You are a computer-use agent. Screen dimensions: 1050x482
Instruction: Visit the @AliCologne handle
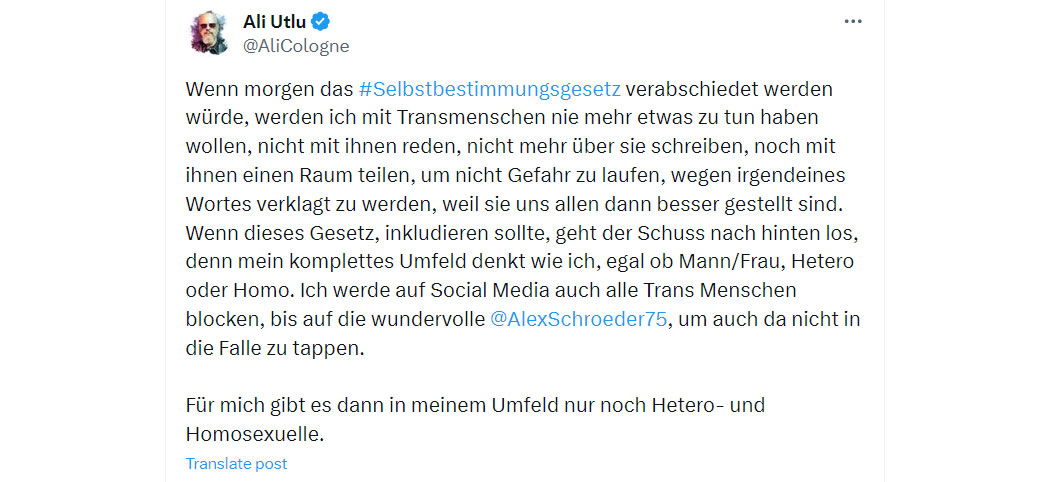(295, 46)
